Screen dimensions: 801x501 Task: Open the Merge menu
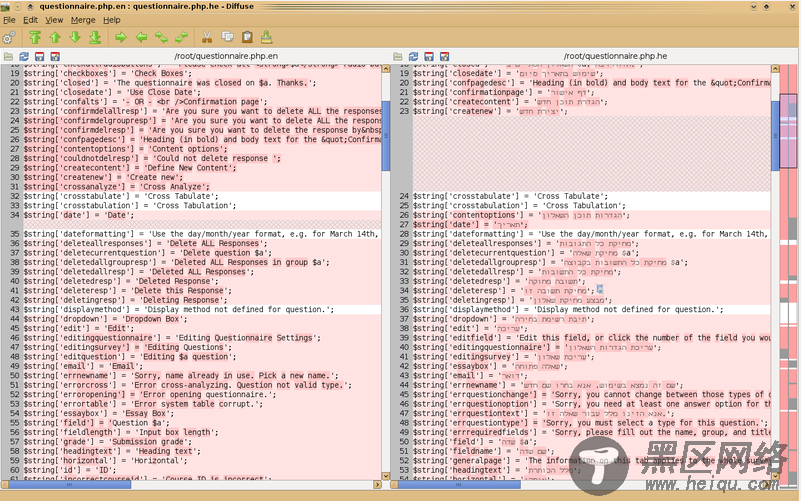[83, 20]
